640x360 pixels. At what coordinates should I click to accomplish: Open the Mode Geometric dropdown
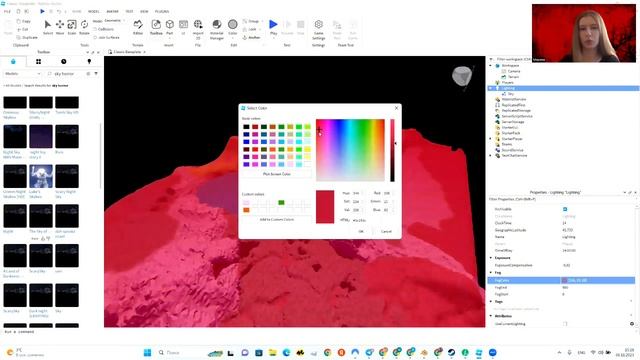tap(114, 21)
